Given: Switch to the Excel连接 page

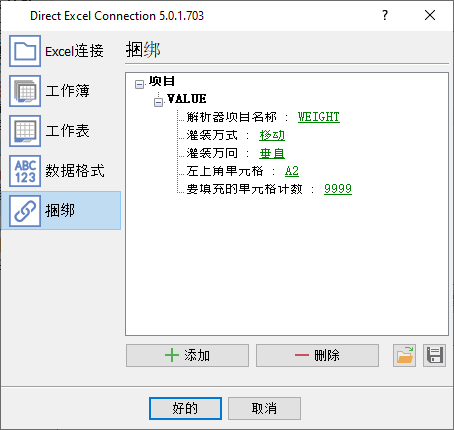Looking at the screenshot, I should (x=74, y=51).
